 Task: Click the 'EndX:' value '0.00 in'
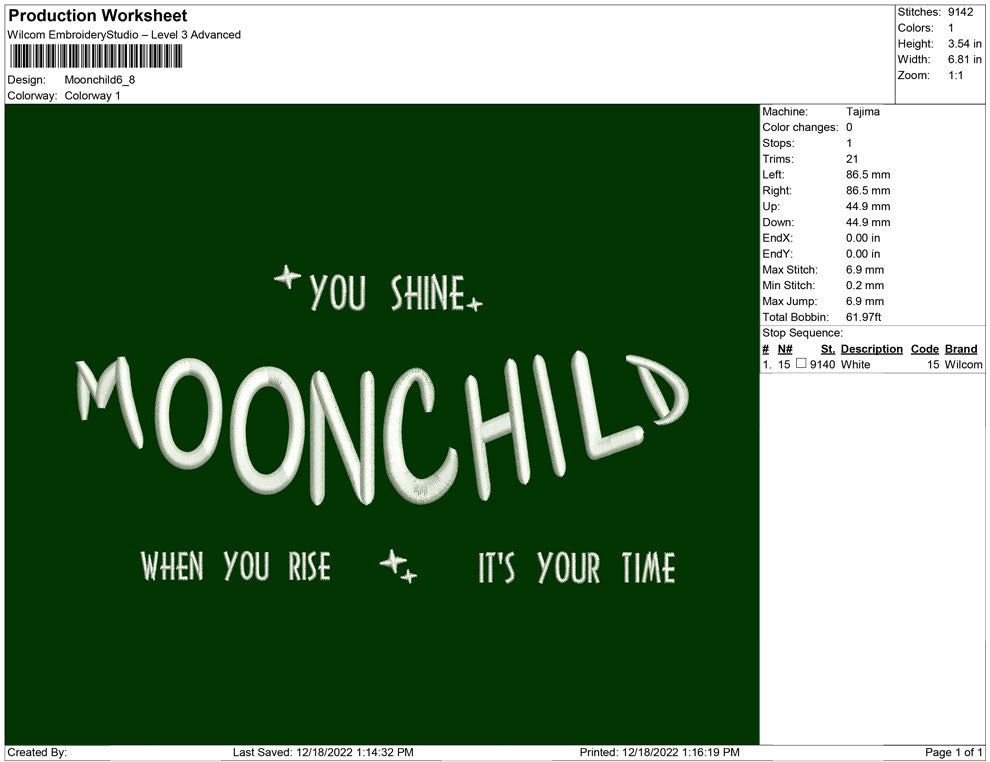863,238
